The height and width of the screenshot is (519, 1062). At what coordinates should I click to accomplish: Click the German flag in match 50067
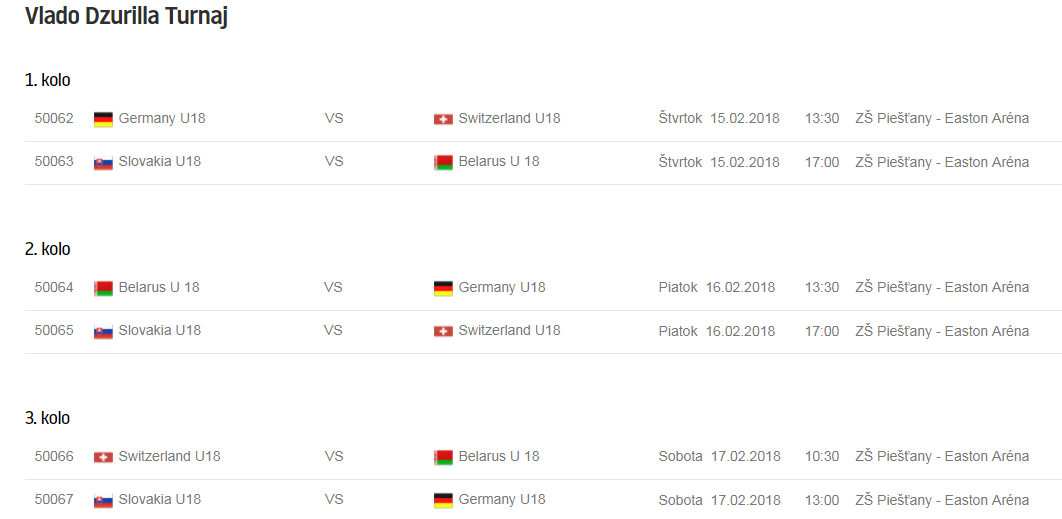coord(443,500)
